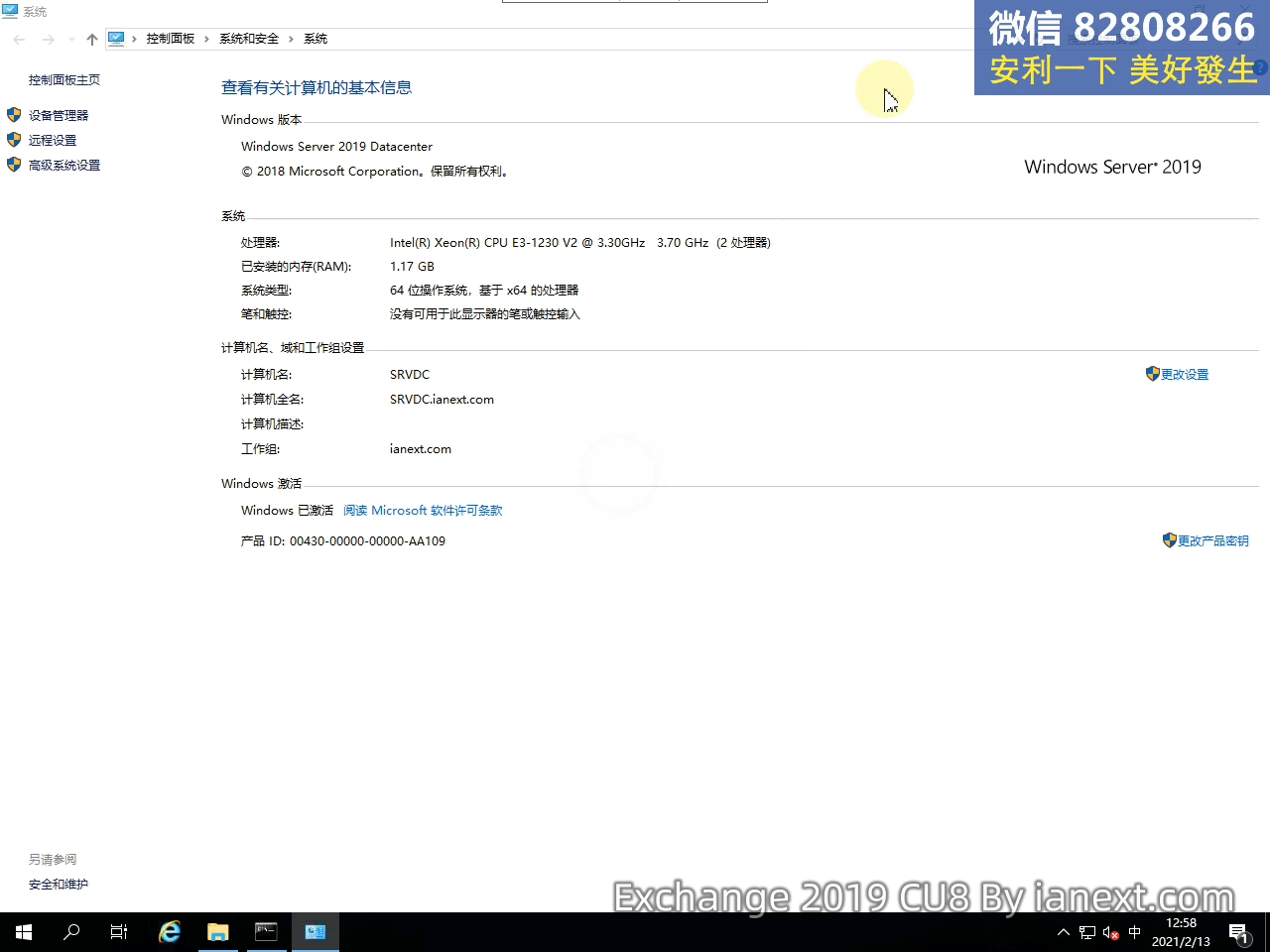This screenshot has height=952, width=1270.
Task: Expand chevron before 控制面板 breadcrumb
Action: click(134, 39)
